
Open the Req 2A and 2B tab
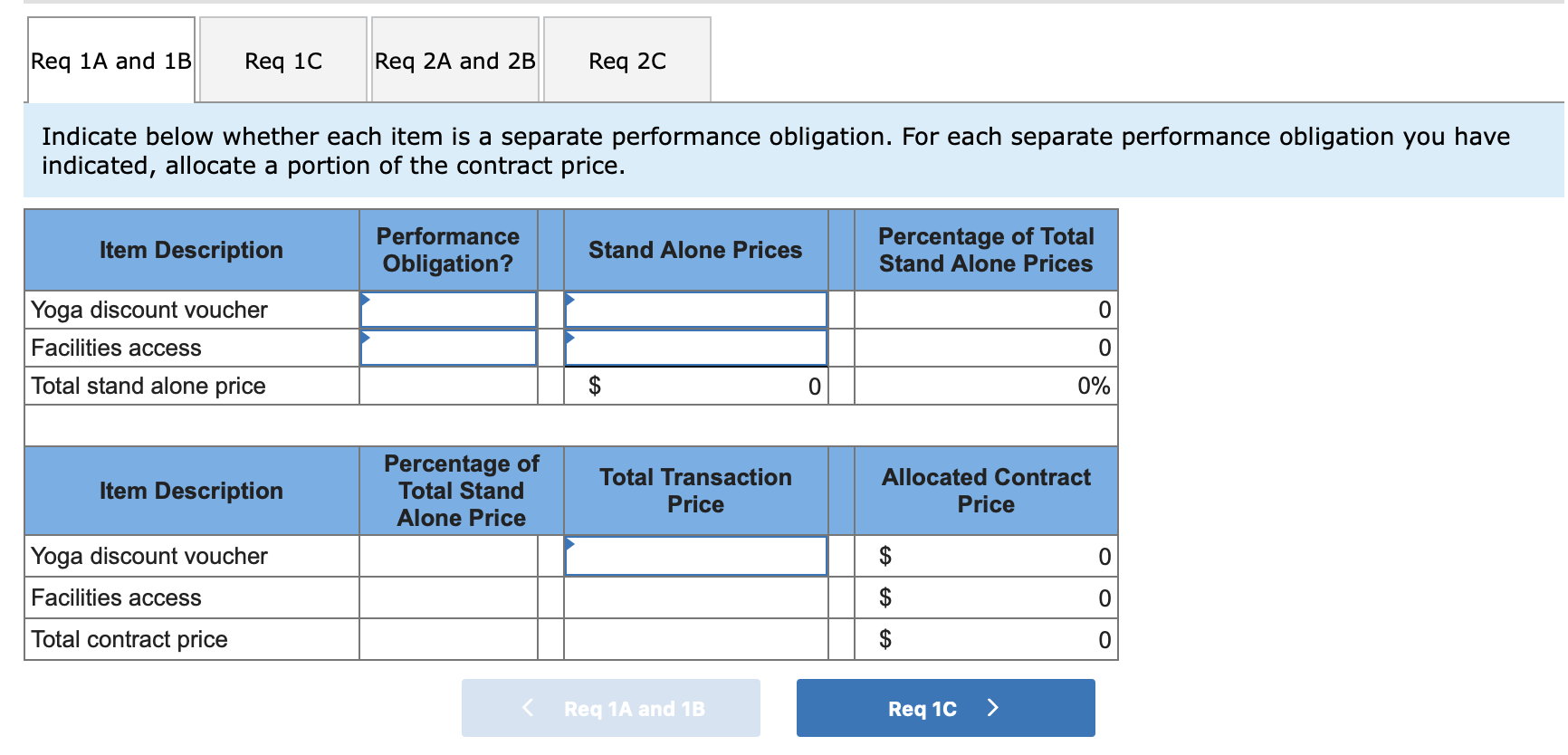click(x=454, y=61)
